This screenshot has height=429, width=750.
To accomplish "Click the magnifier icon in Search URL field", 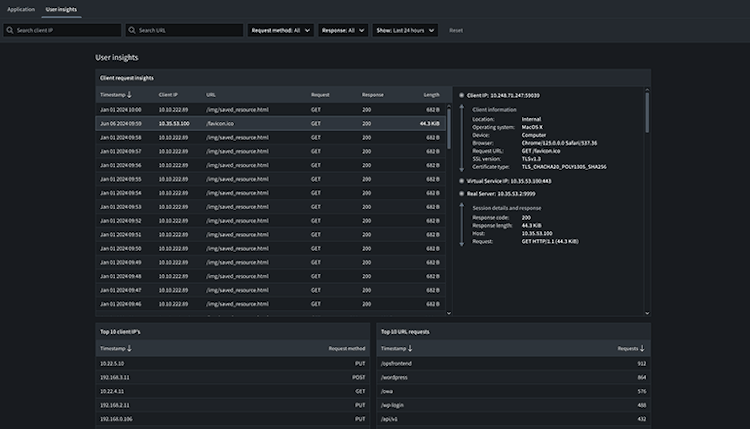I will point(133,31).
